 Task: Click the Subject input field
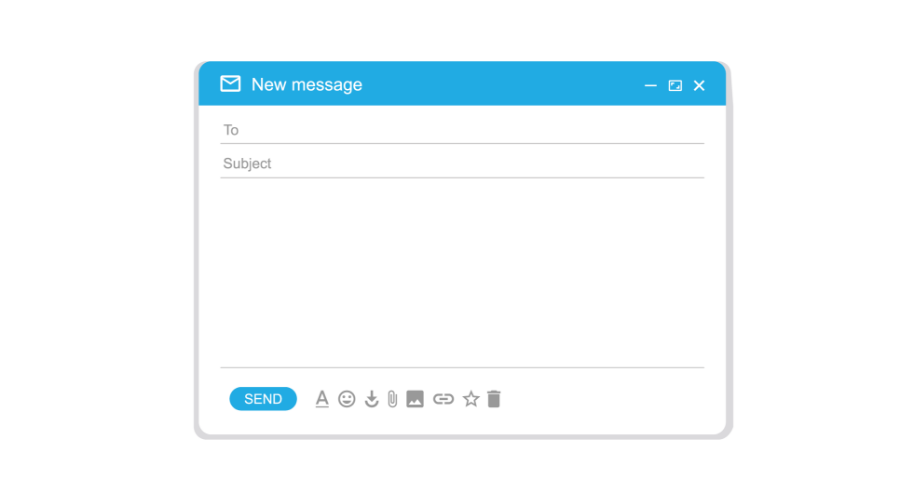[462, 164]
